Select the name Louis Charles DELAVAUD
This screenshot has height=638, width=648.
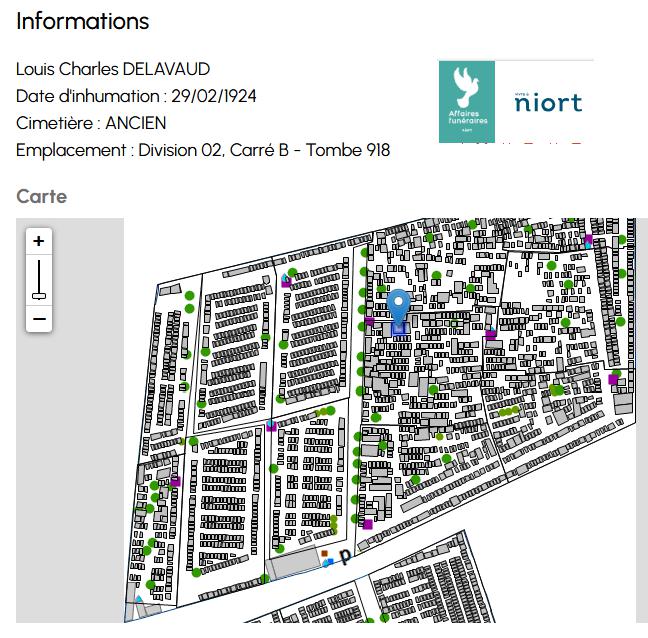pyautogui.click(x=113, y=69)
